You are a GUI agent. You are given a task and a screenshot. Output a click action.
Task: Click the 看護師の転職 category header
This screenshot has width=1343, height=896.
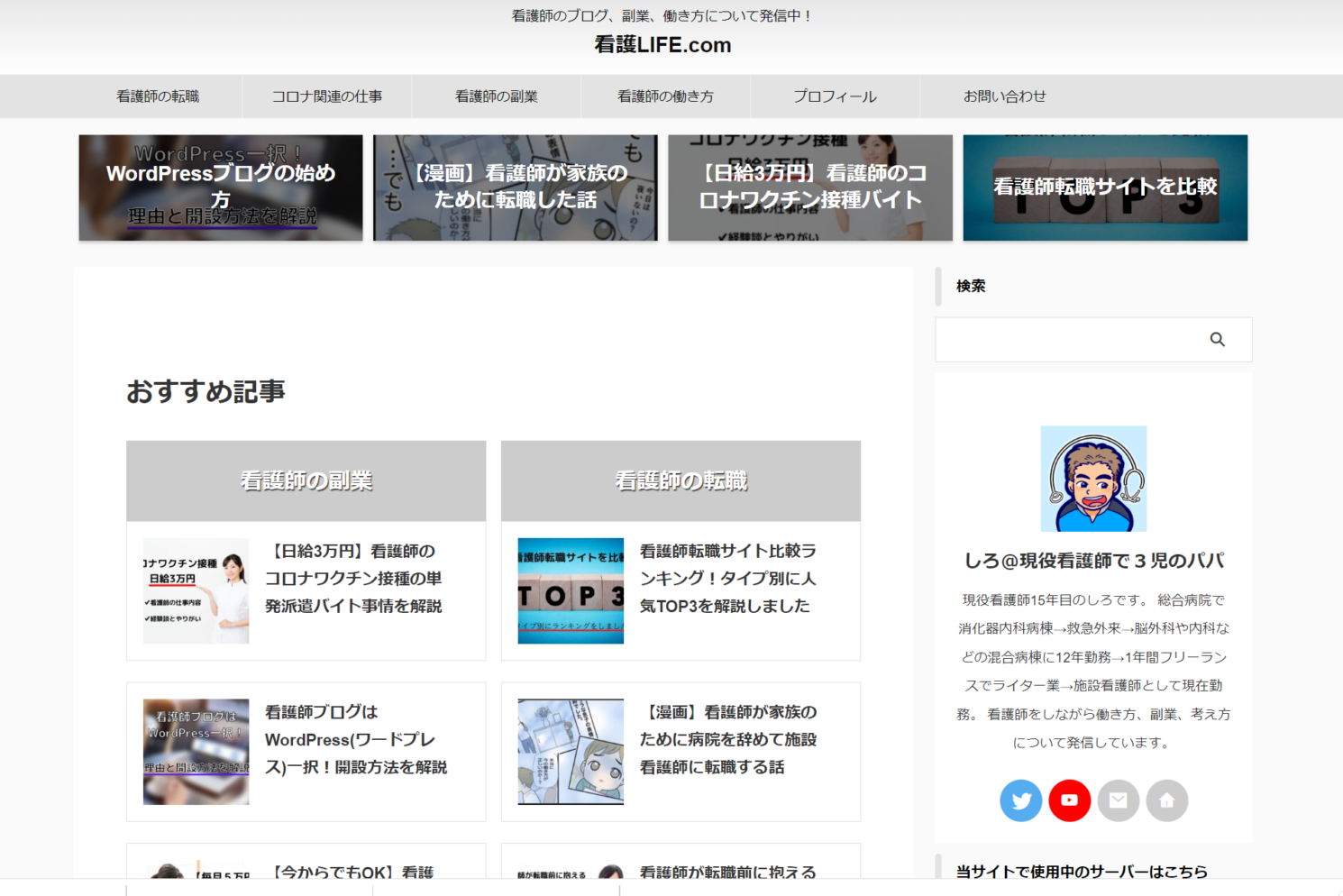(681, 481)
